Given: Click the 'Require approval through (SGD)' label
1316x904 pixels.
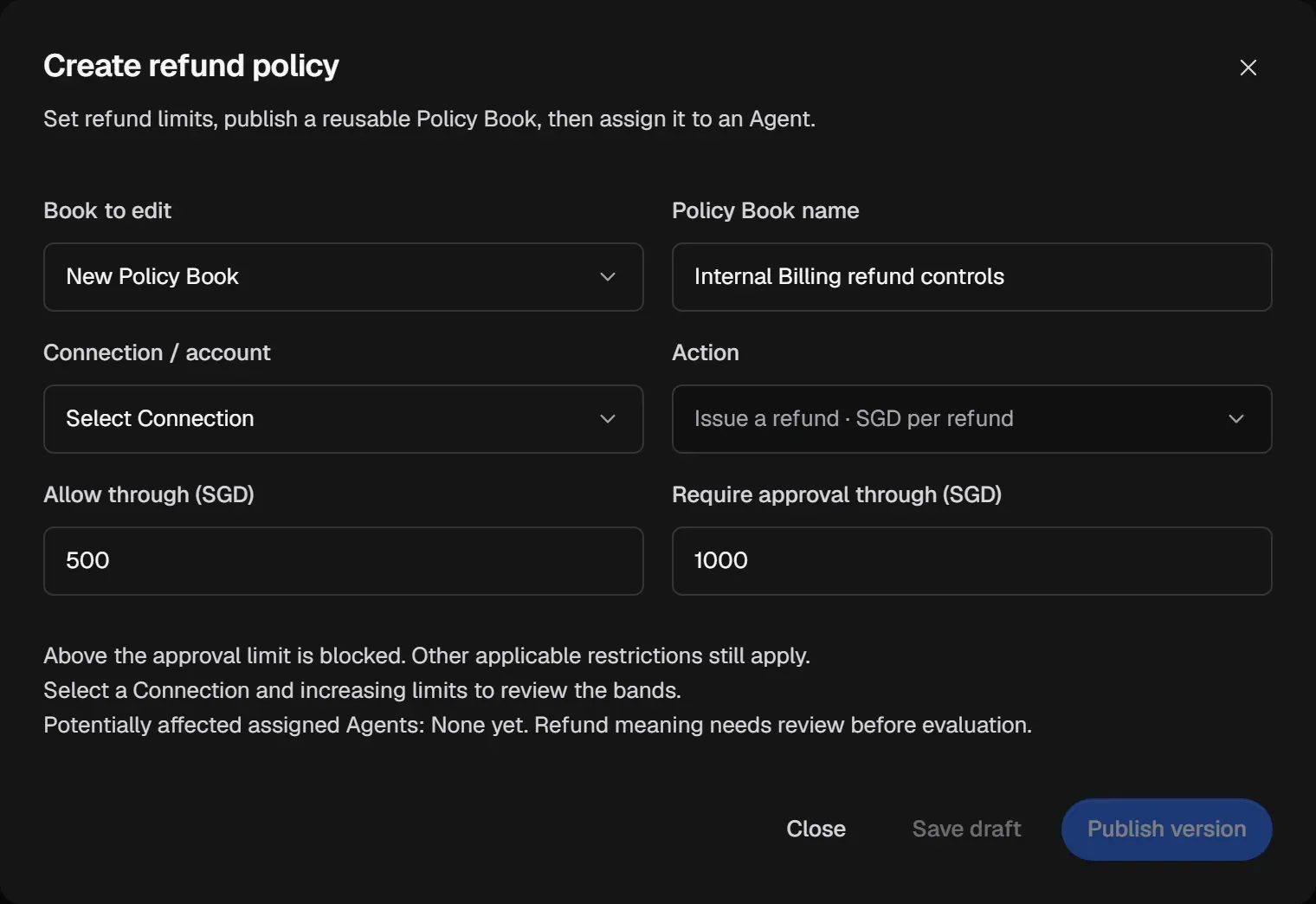Looking at the screenshot, I should click(836, 494).
